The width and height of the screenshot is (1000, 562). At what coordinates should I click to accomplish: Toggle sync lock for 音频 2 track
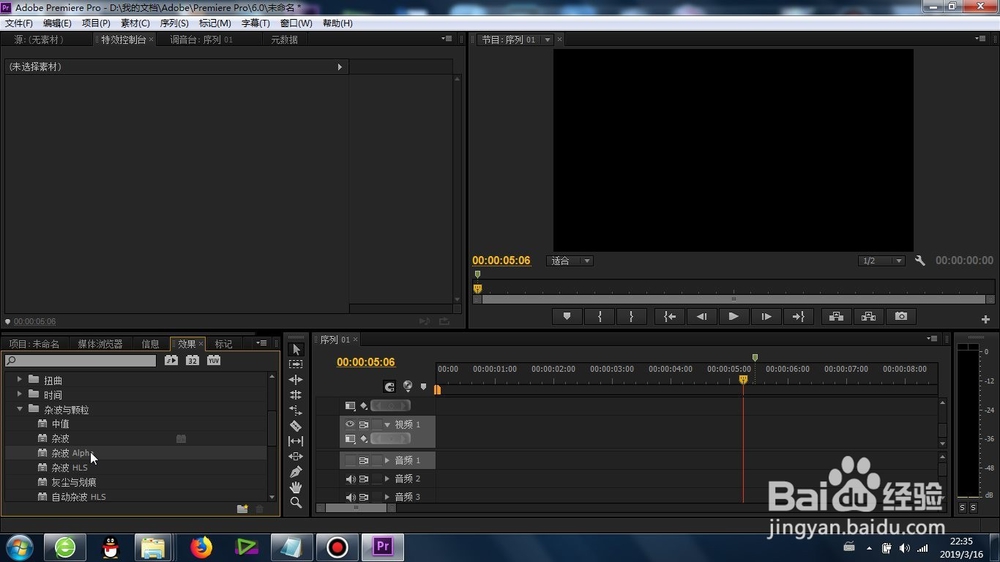pos(364,478)
